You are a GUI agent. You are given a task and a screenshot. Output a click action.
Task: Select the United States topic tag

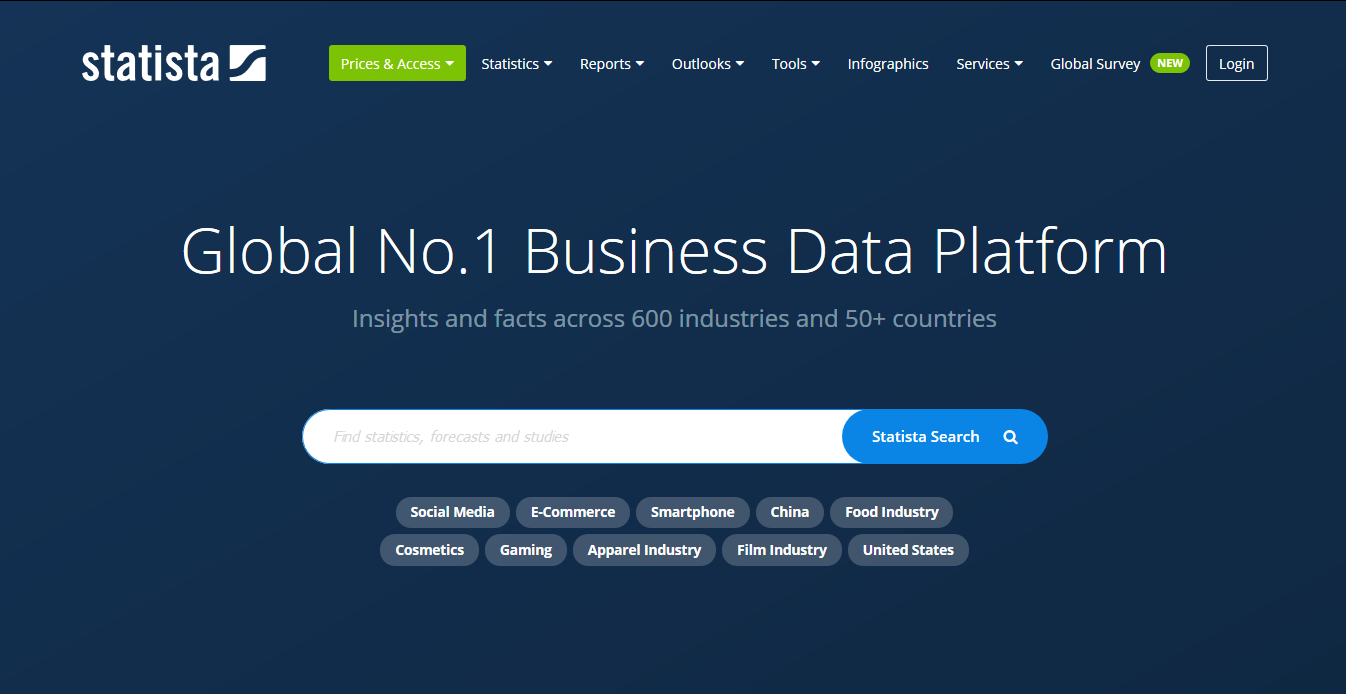point(908,550)
